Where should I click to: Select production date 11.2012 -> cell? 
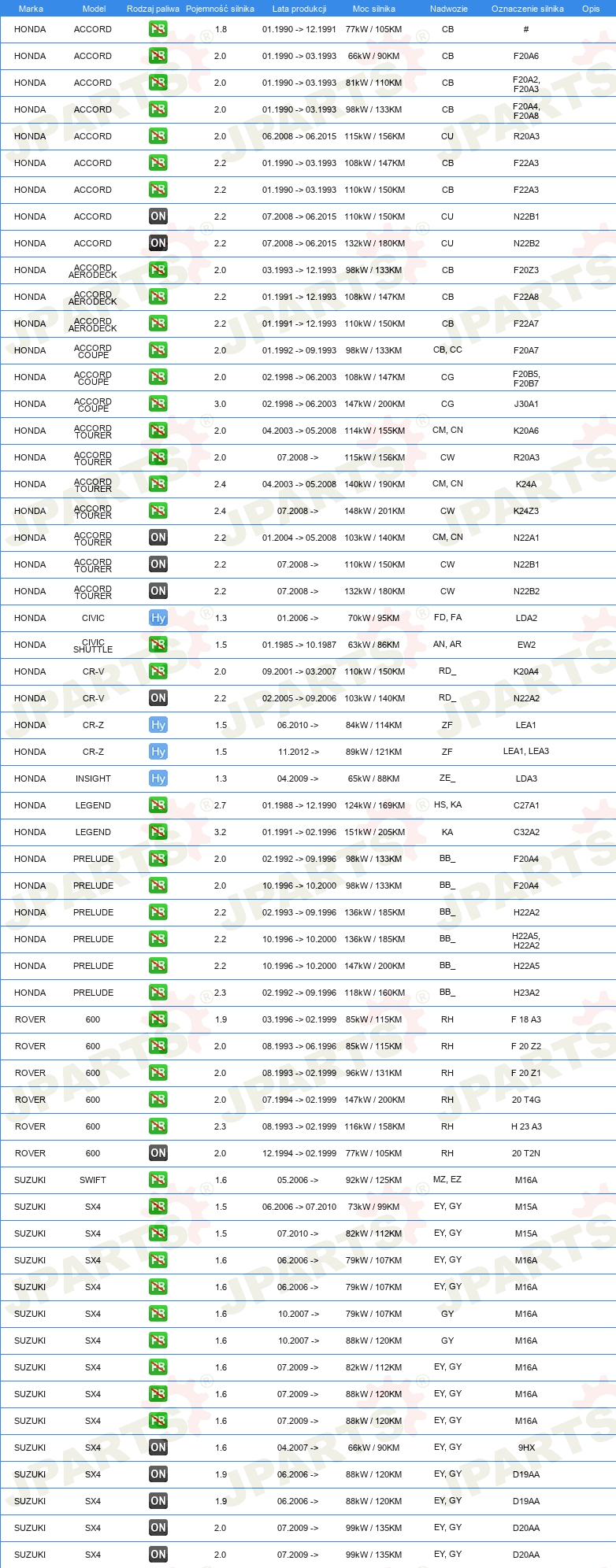[x=299, y=752]
